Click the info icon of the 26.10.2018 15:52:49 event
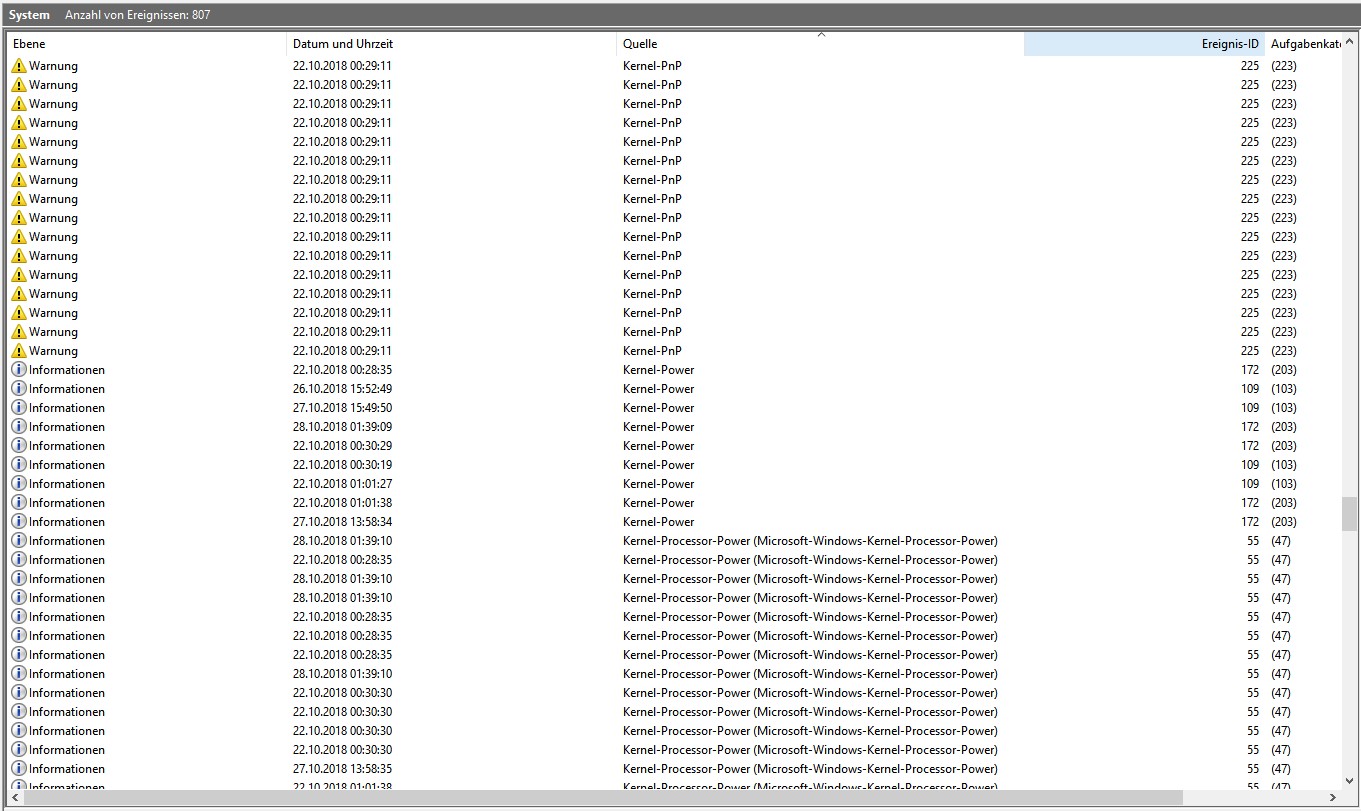This screenshot has height=811, width=1361. point(19,389)
